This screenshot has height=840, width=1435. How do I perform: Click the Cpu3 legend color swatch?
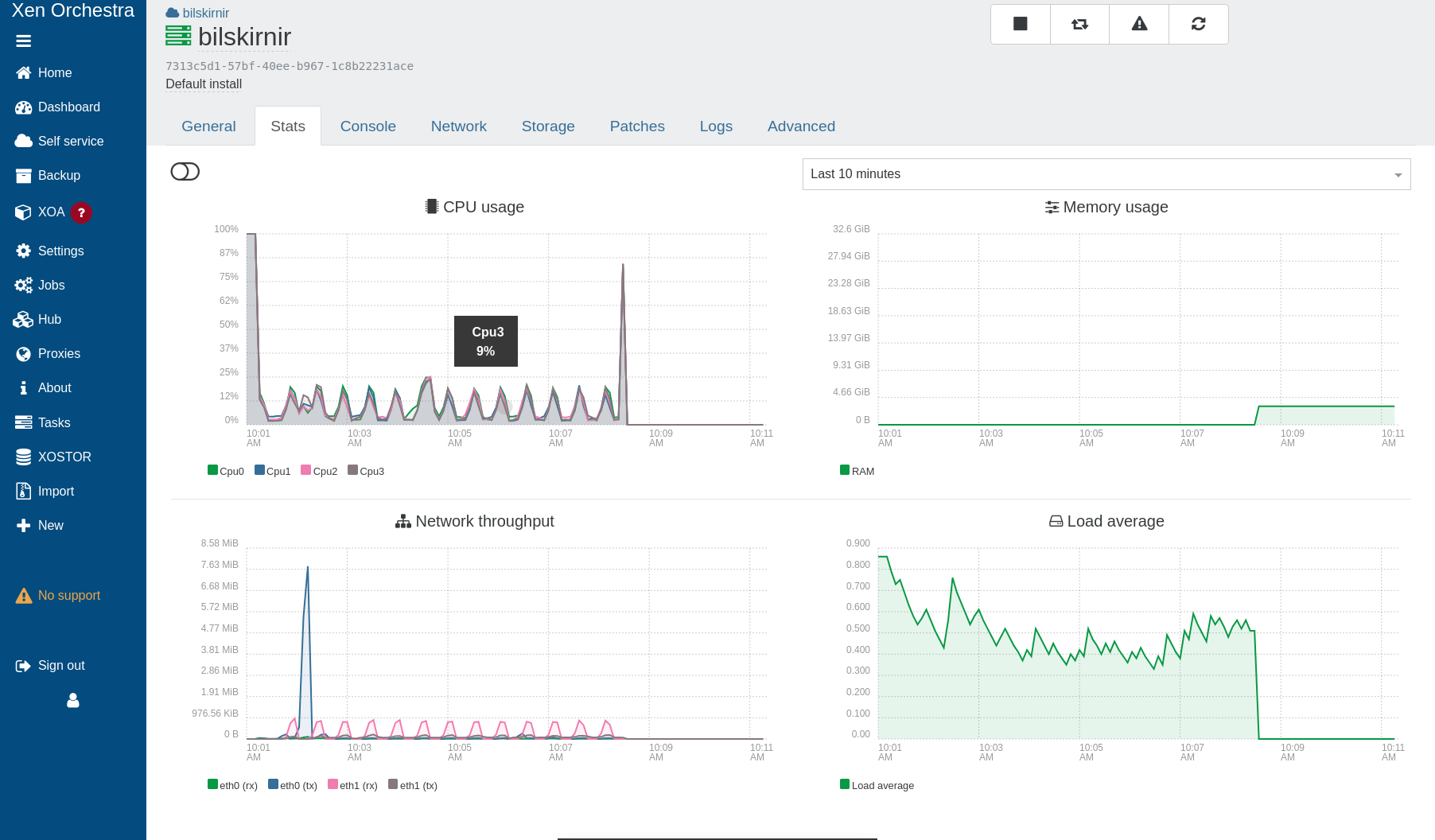(352, 470)
